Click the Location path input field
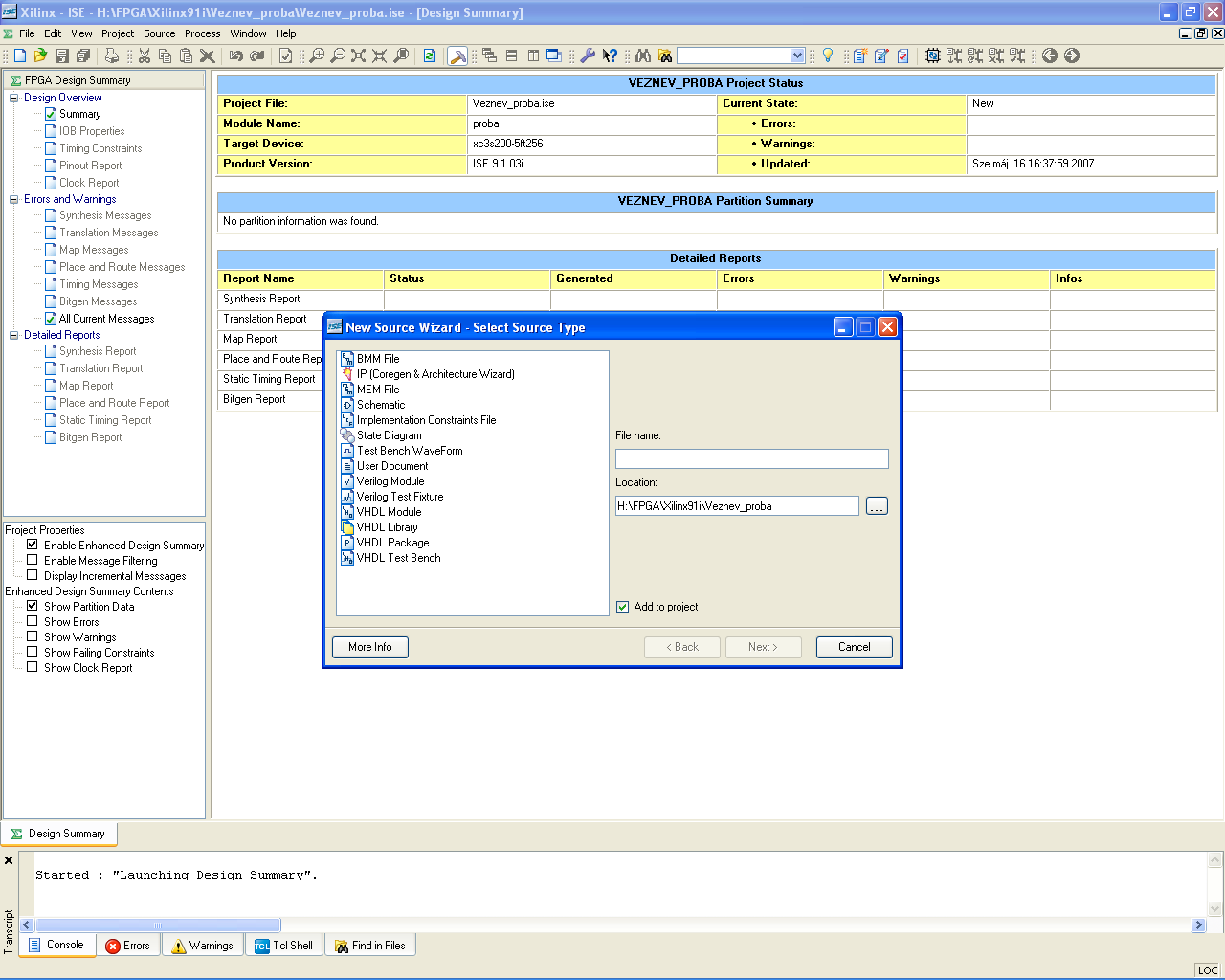1225x980 pixels. pos(737,506)
